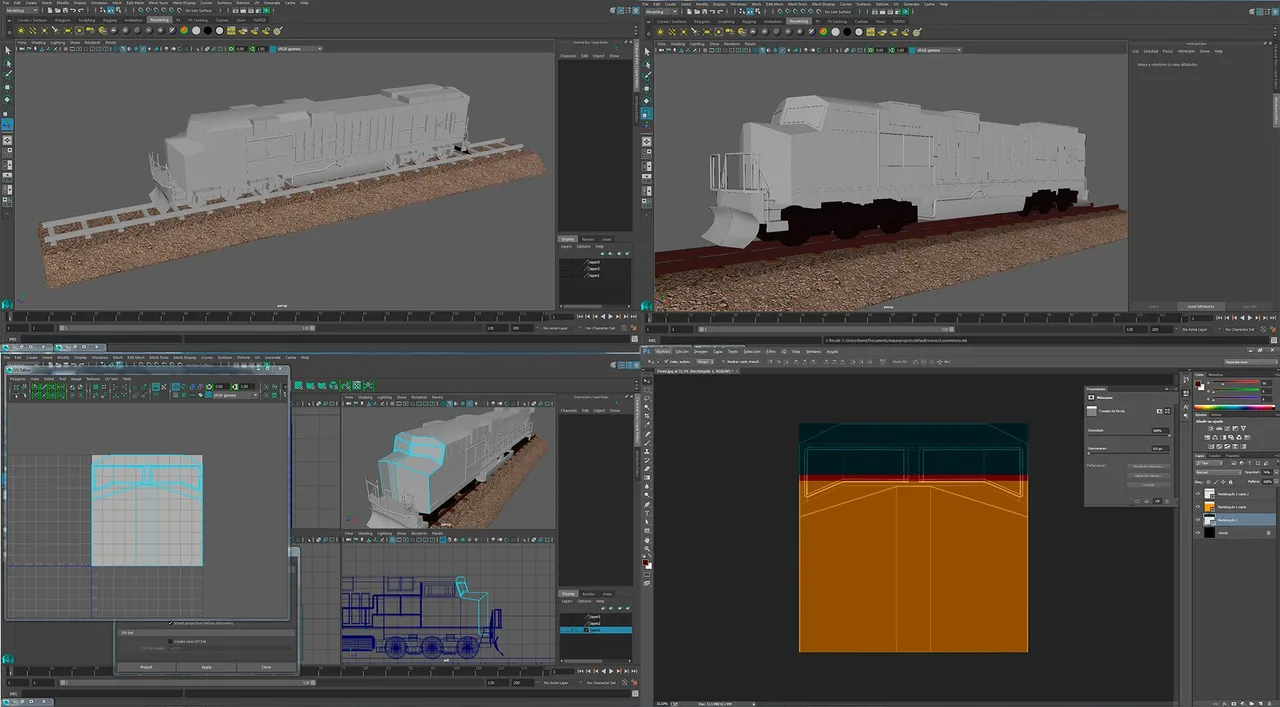The image size is (1280, 707).
Task: Select the Crop tool in Photoshop
Action: pos(647,415)
